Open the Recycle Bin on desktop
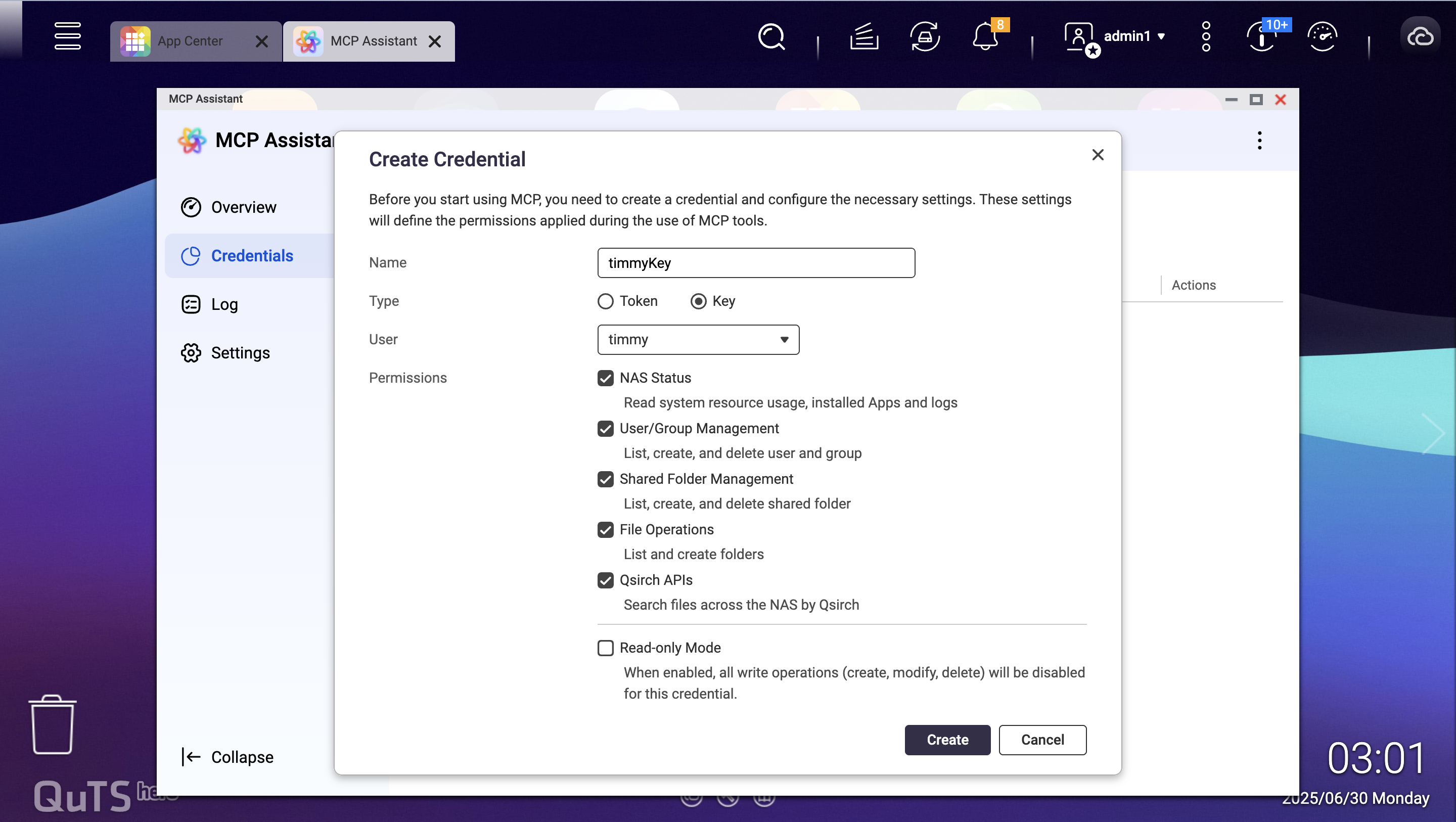Viewport: 1456px width, 822px height. click(x=53, y=725)
